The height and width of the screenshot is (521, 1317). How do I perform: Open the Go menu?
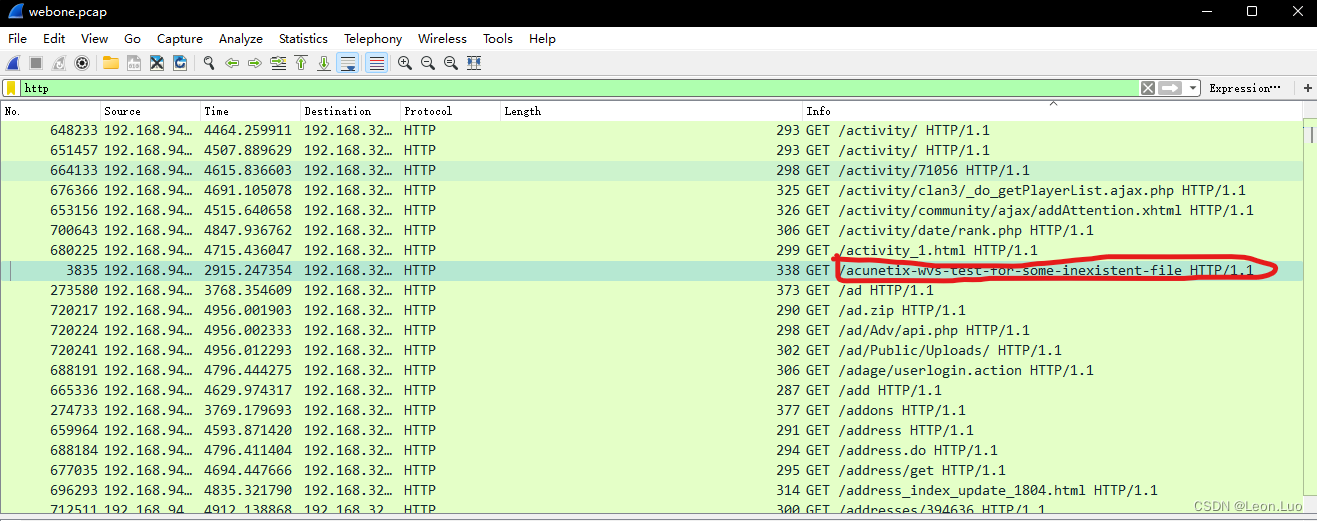point(133,38)
